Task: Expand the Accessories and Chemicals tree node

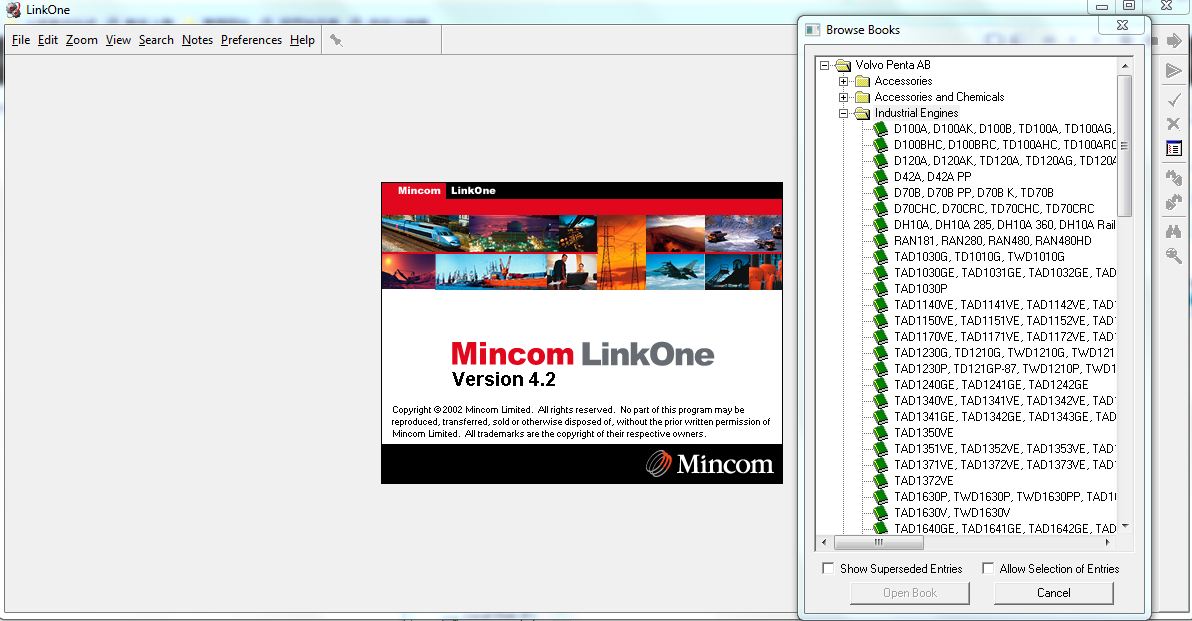Action: pyautogui.click(x=843, y=97)
